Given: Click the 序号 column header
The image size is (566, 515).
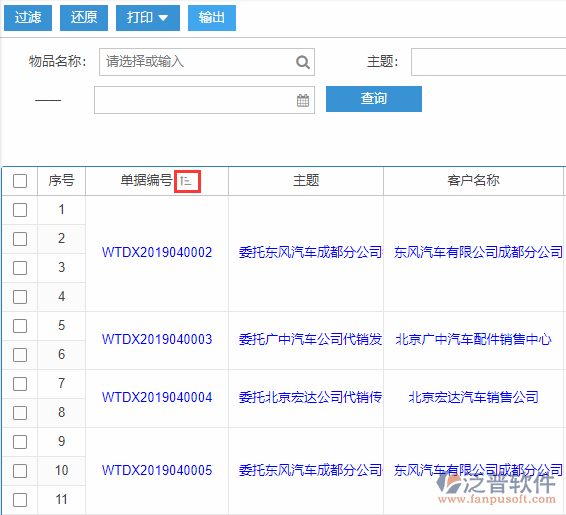Looking at the screenshot, I should [x=61, y=180].
